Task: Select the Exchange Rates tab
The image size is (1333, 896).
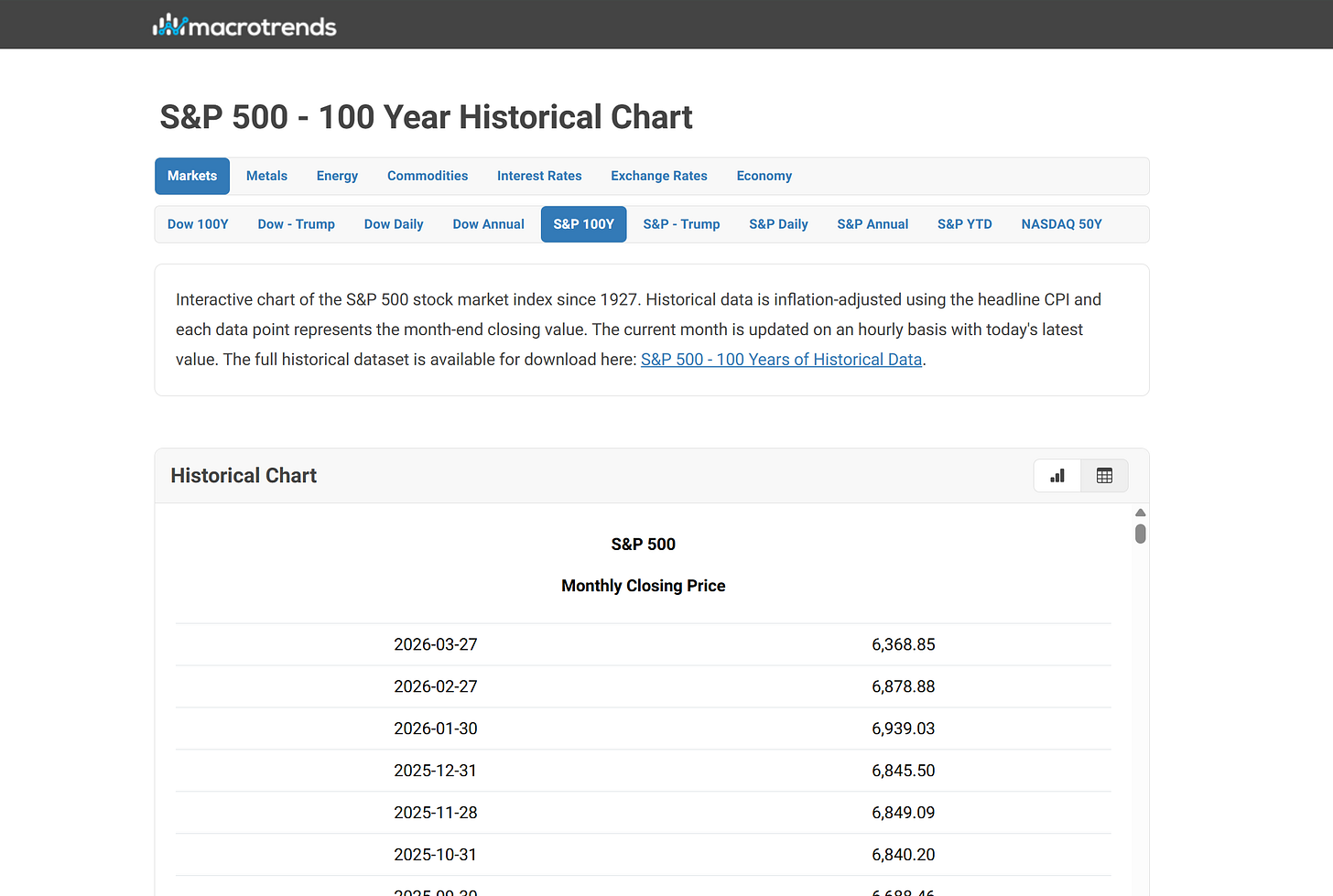Action: pos(659,176)
